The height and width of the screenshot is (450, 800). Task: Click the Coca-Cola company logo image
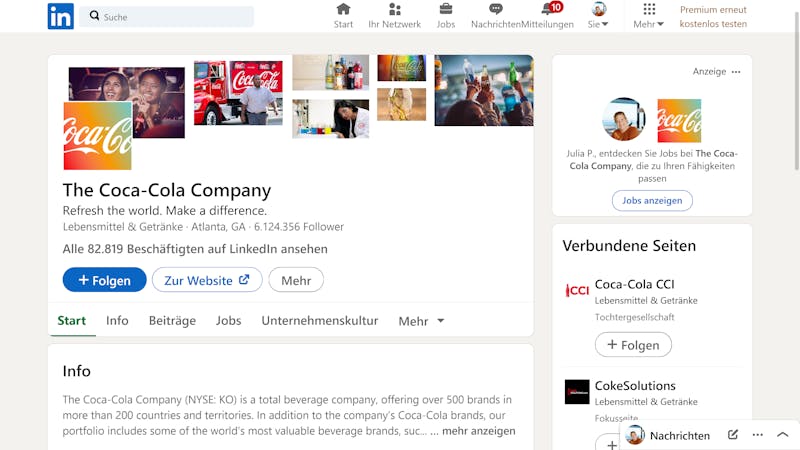(97, 136)
